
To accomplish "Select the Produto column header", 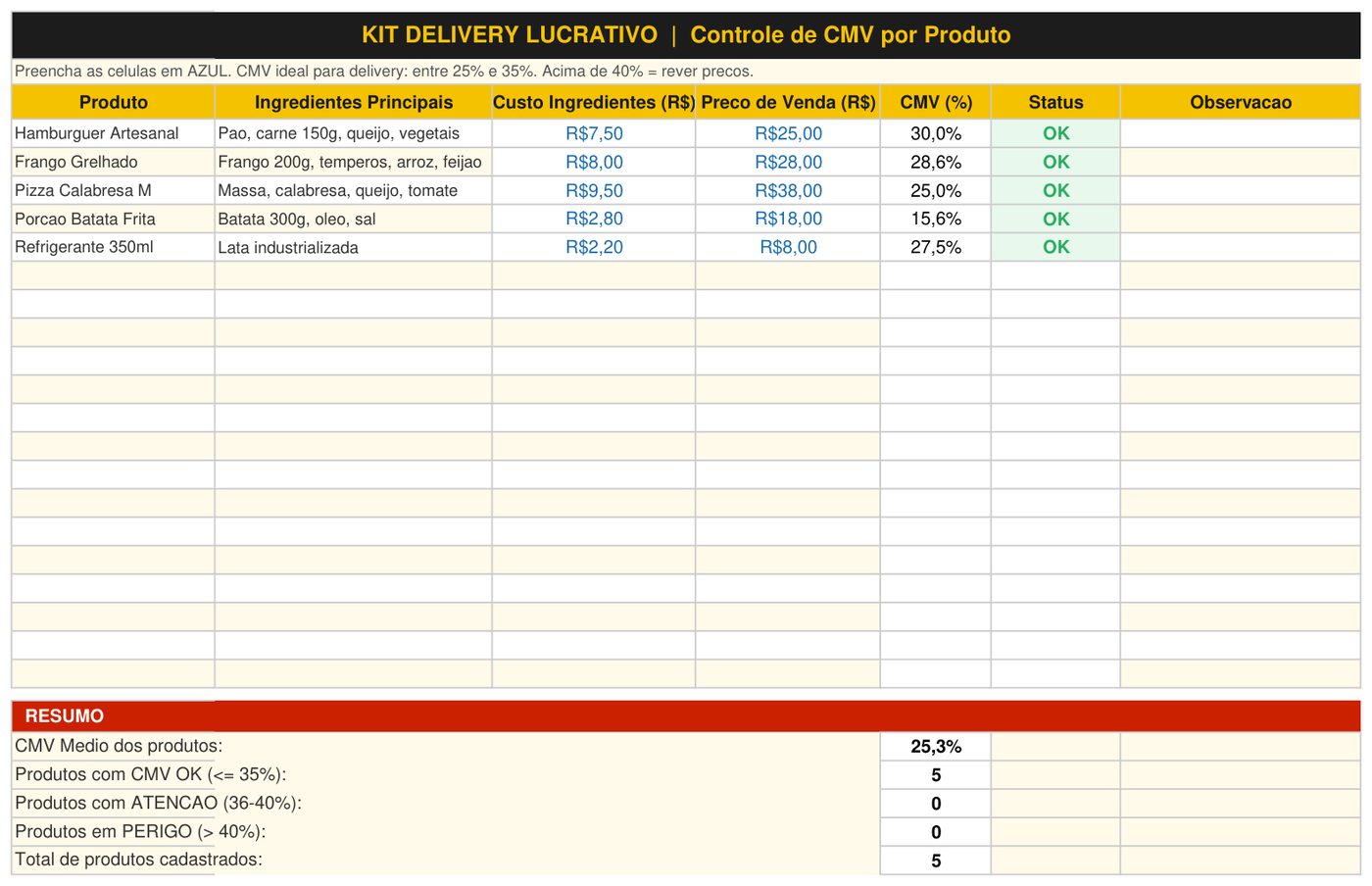I will coord(113,102).
